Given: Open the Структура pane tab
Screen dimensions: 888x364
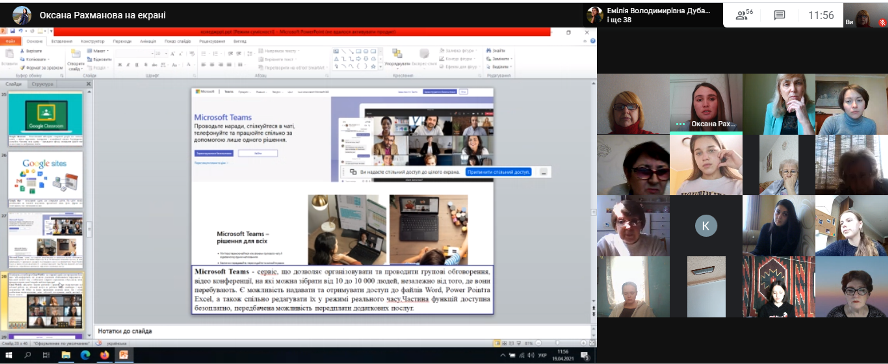Looking at the screenshot, I should (42, 84).
